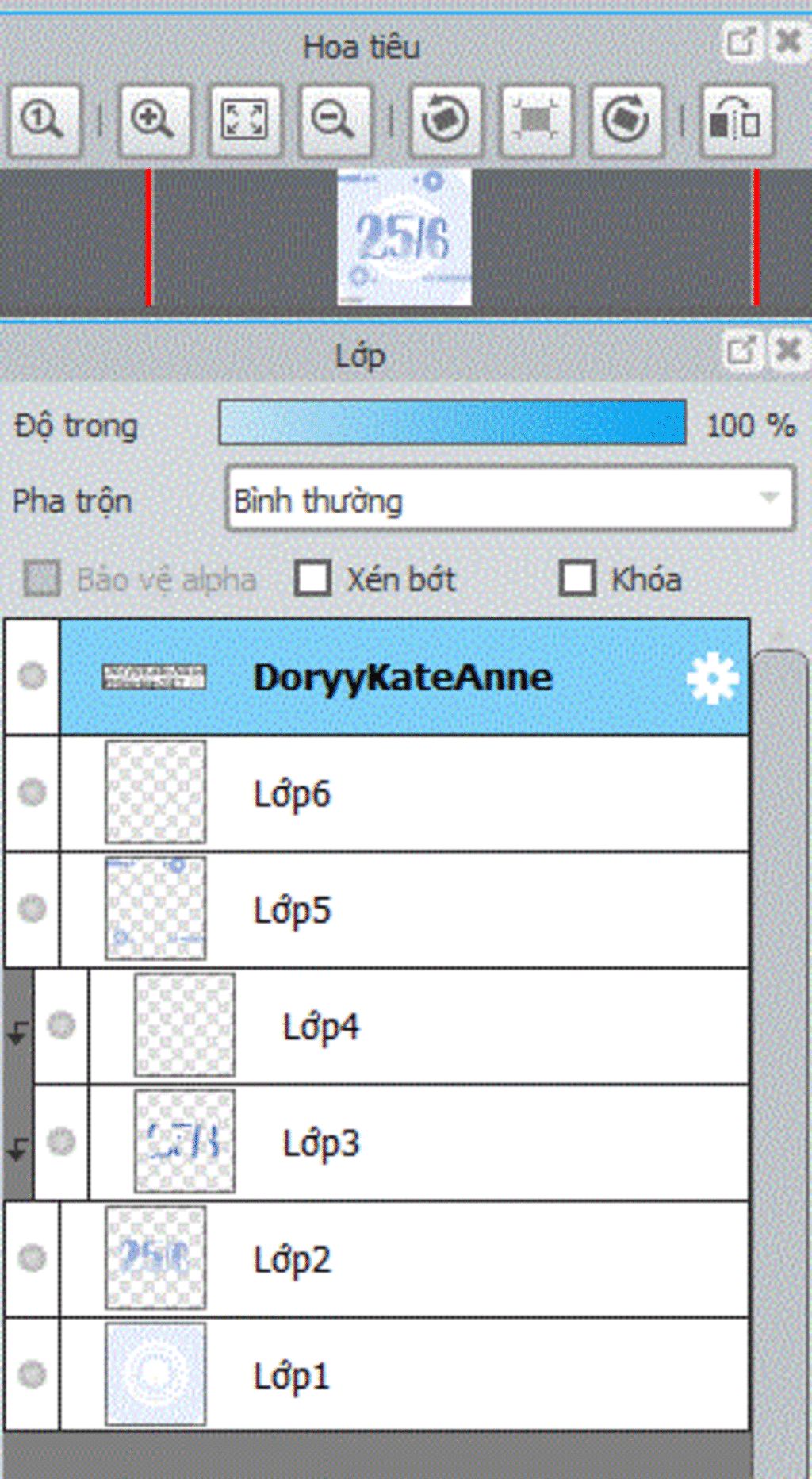Rotate canvas view counterclockwise
Viewport: 812px width, 1479px height.
coord(445,121)
